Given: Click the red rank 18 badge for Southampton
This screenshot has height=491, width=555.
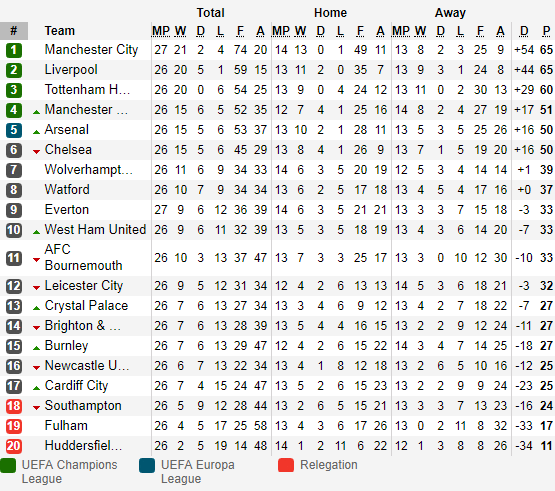Looking at the screenshot, I should pyautogui.click(x=14, y=406).
